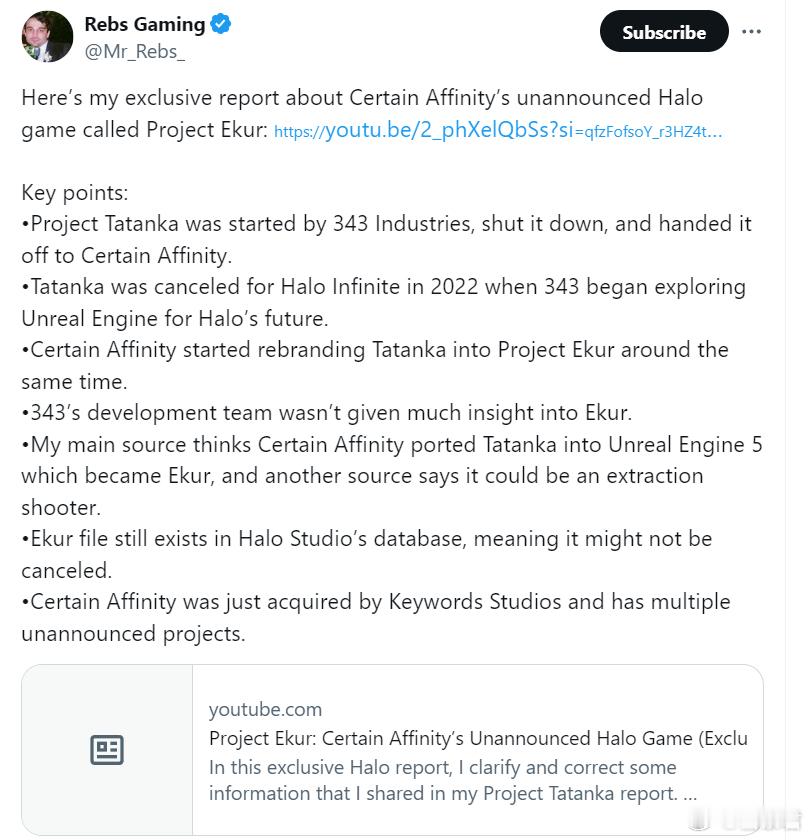This screenshot has width=810, height=840.
Task: Open the youtu.be video link
Action: coord(498,130)
